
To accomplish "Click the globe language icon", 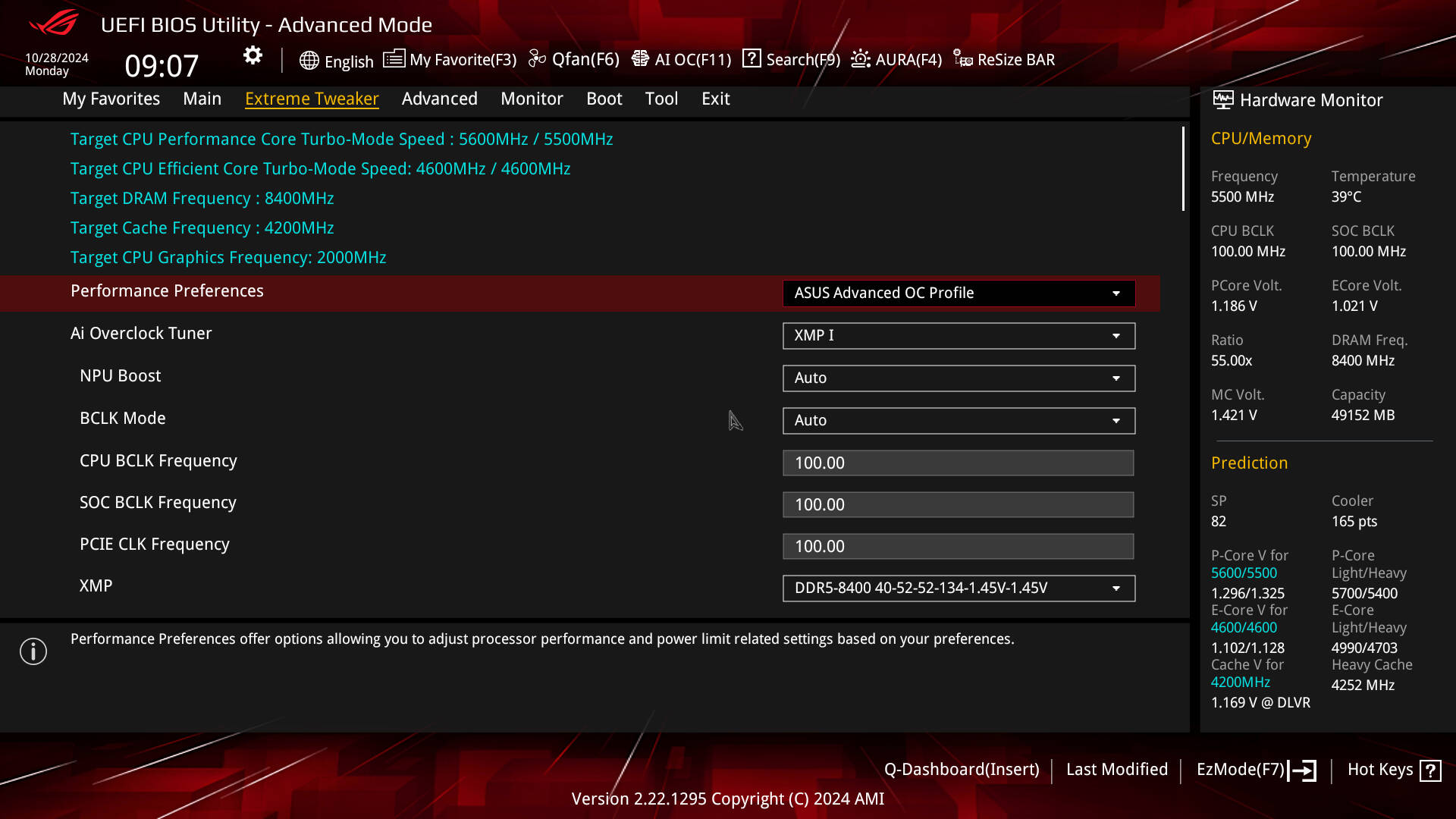I will (309, 61).
